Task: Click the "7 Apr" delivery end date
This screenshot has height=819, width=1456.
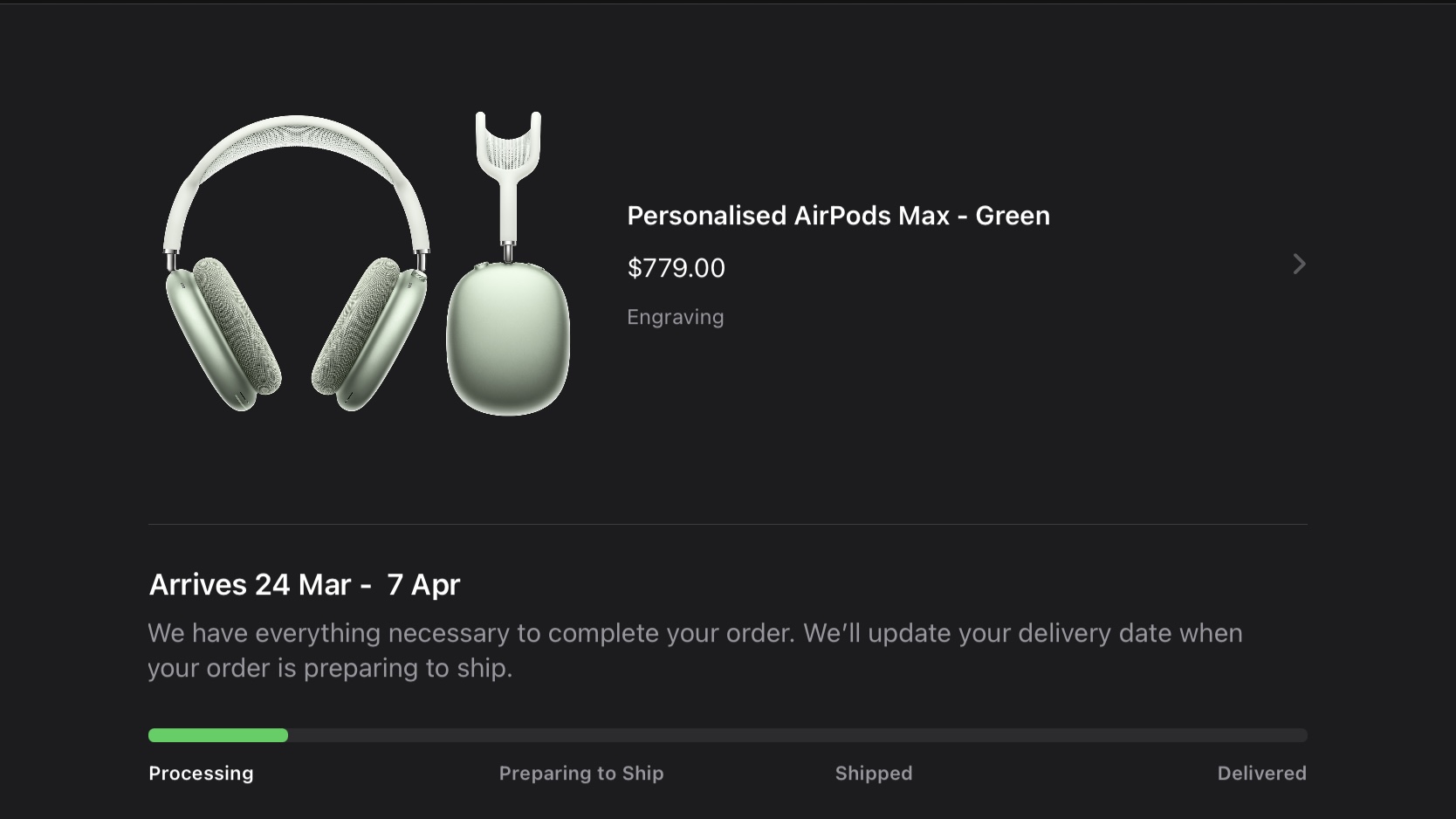Action: [423, 584]
